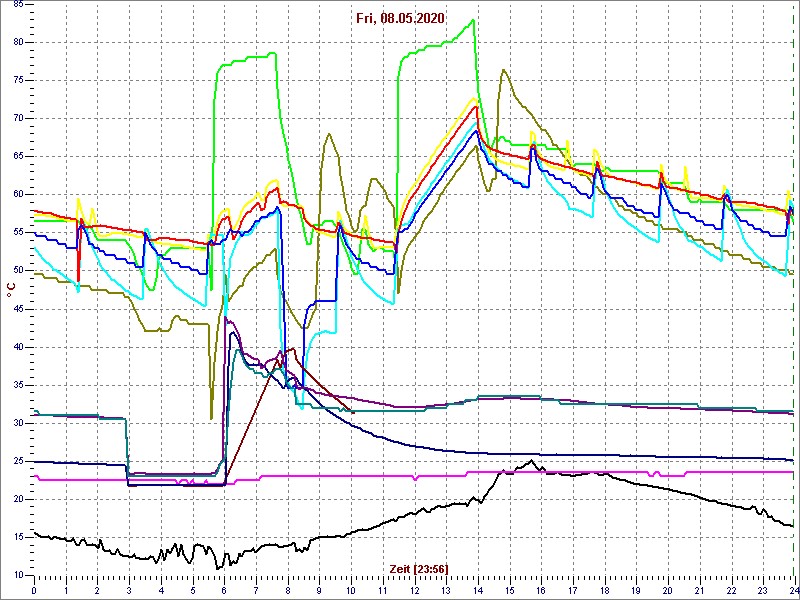800x600 pixels.
Task: Click the 45 temperature axis label
Action: point(17,309)
